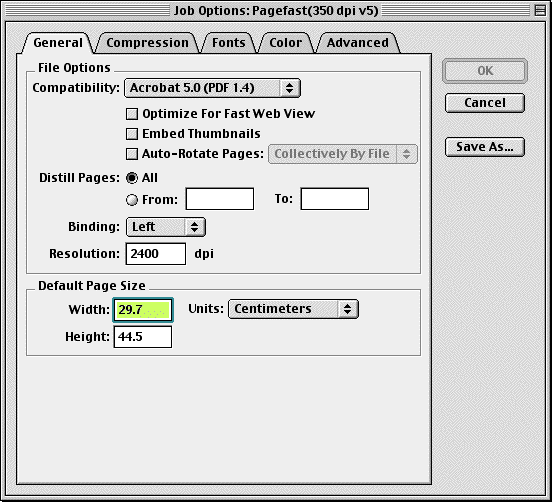This screenshot has height=502, width=552.
Task: Click the Cancel button
Action: (485, 103)
